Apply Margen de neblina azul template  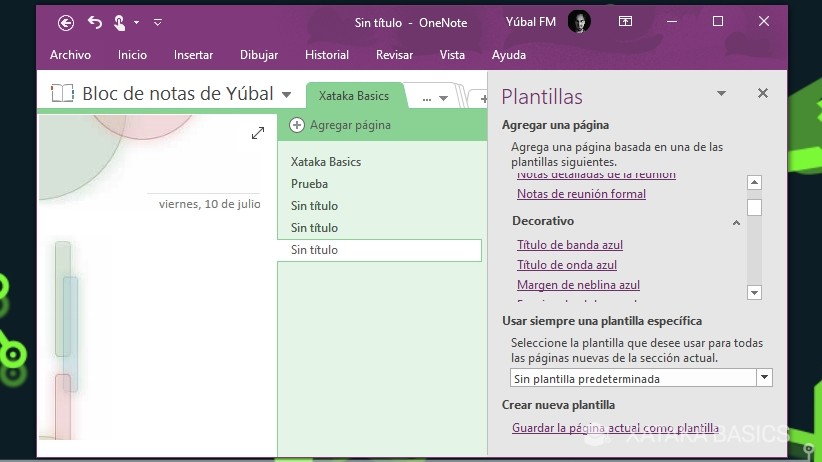pos(578,285)
